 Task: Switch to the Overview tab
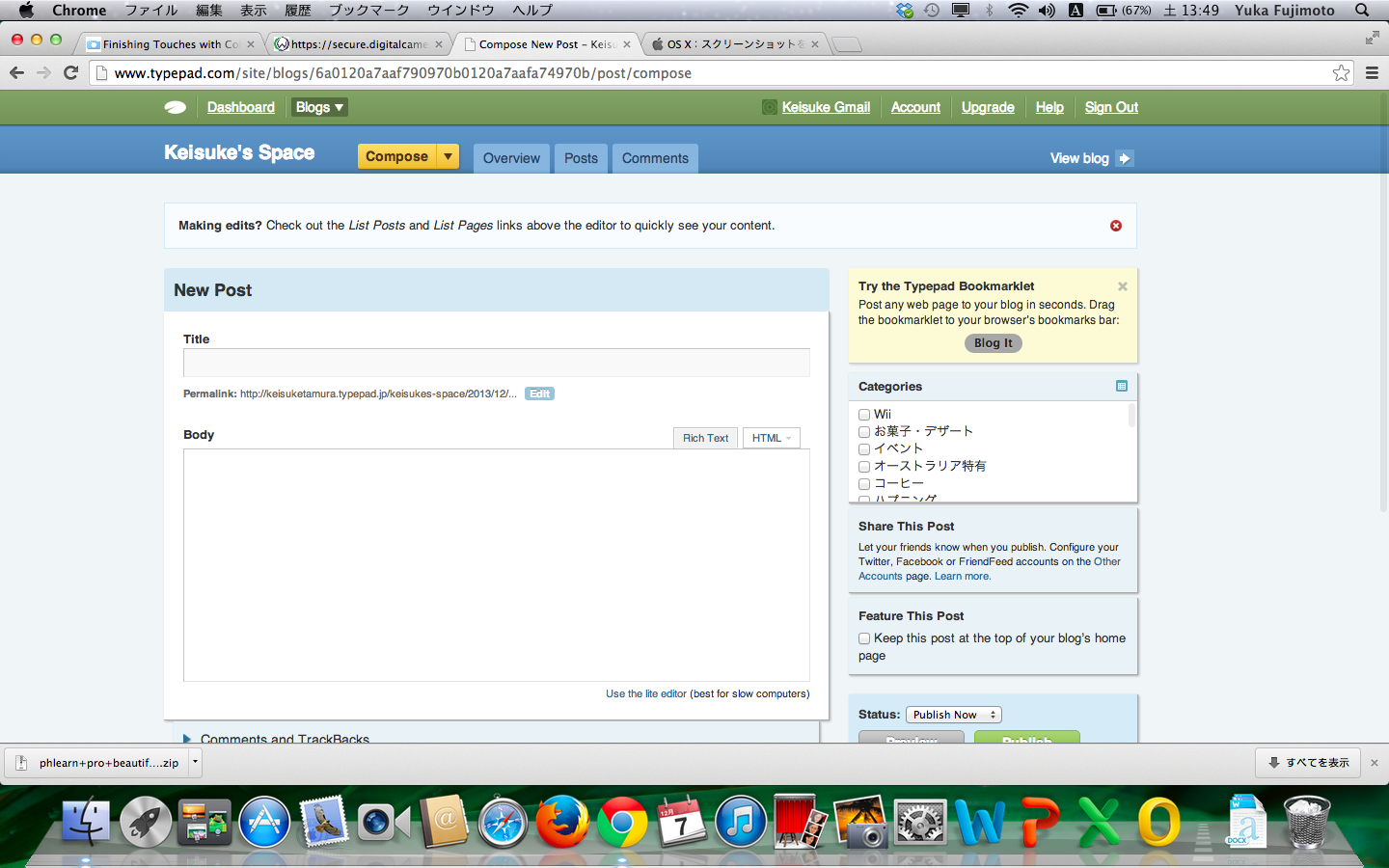click(511, 158)
